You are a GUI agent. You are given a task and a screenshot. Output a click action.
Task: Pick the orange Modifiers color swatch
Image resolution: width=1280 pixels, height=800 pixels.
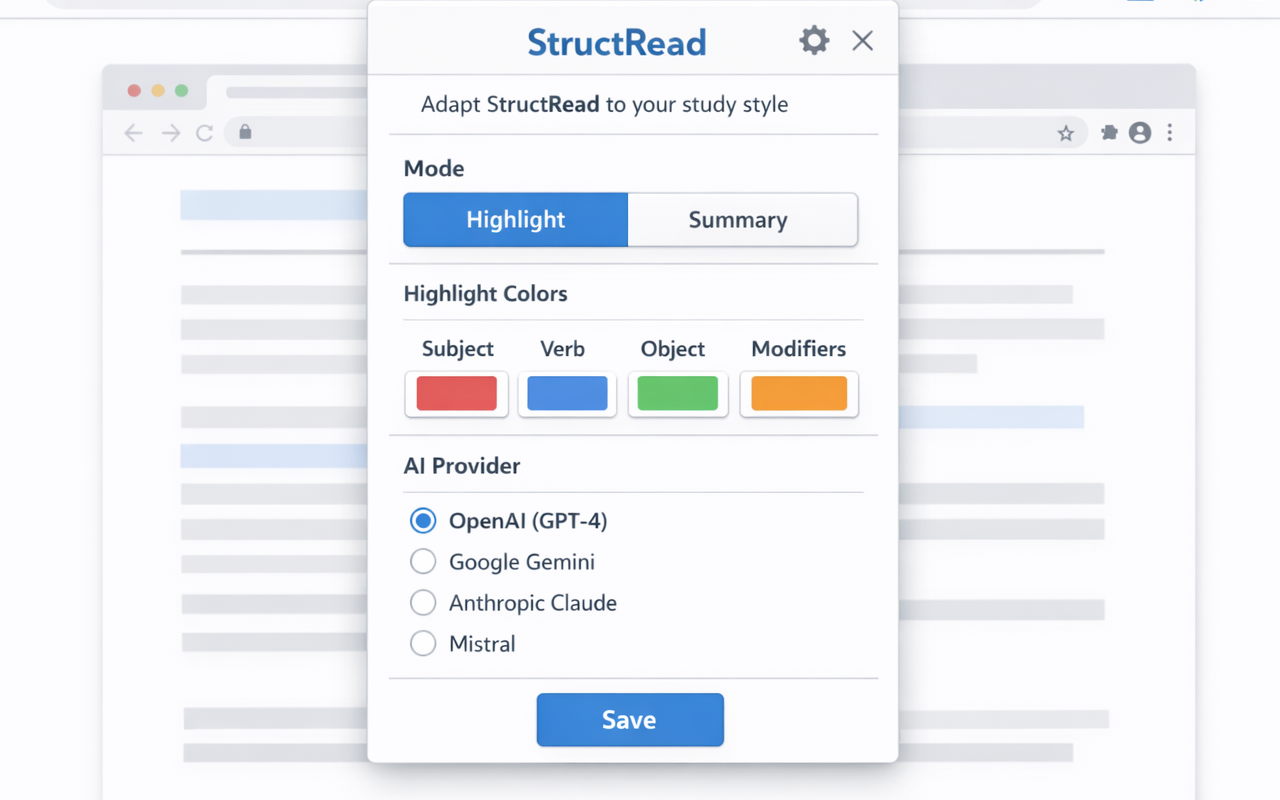coord(799,394)
